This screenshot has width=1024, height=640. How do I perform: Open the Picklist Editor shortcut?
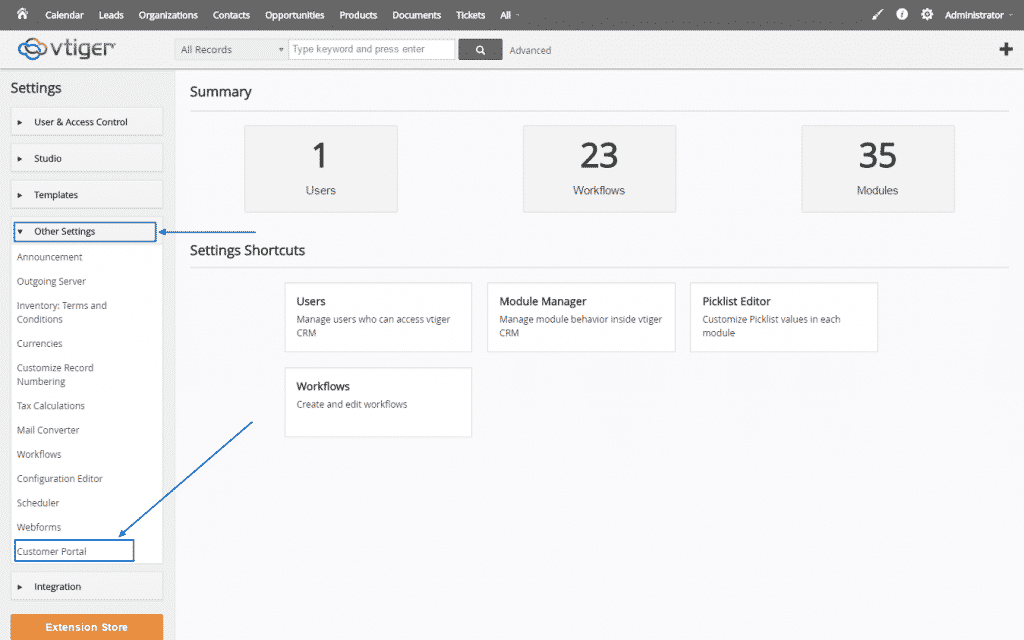(x=783, y=315)
